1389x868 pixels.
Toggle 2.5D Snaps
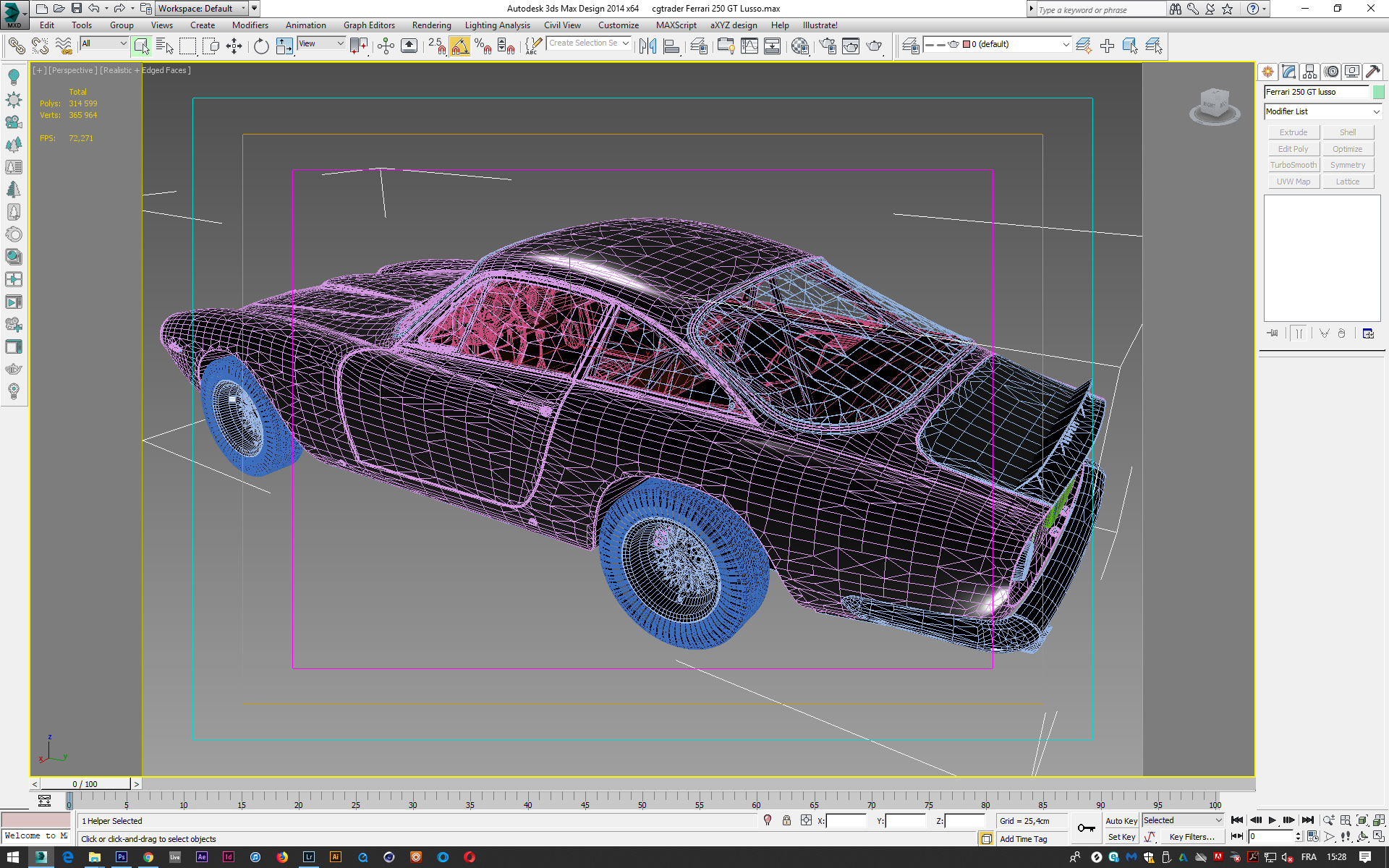tap(436, 46)
